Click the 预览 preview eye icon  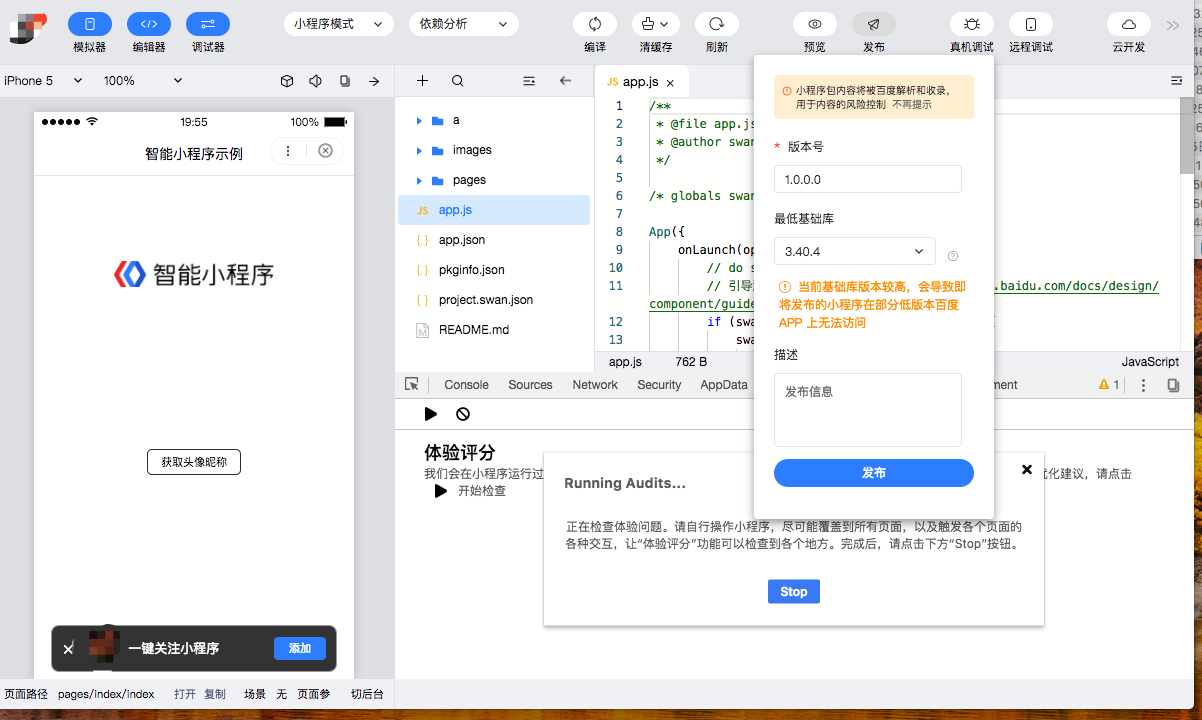coord(815,24)
